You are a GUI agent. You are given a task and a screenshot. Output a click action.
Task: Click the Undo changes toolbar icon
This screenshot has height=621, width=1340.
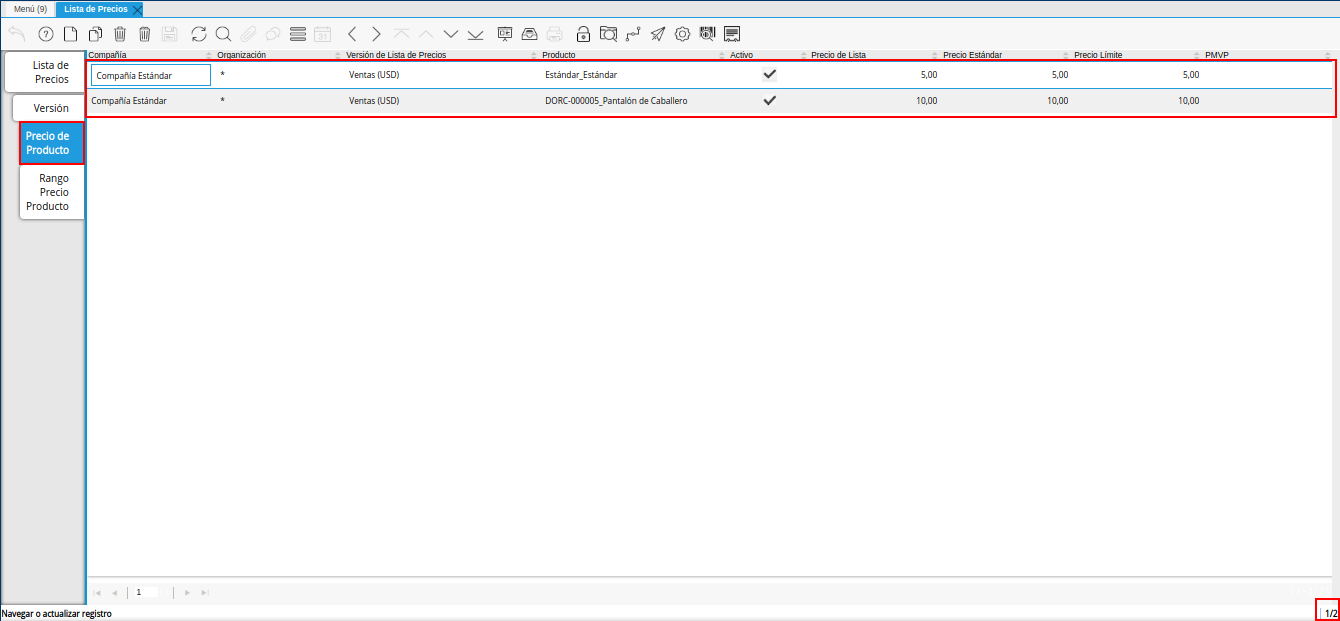point(16,34)
